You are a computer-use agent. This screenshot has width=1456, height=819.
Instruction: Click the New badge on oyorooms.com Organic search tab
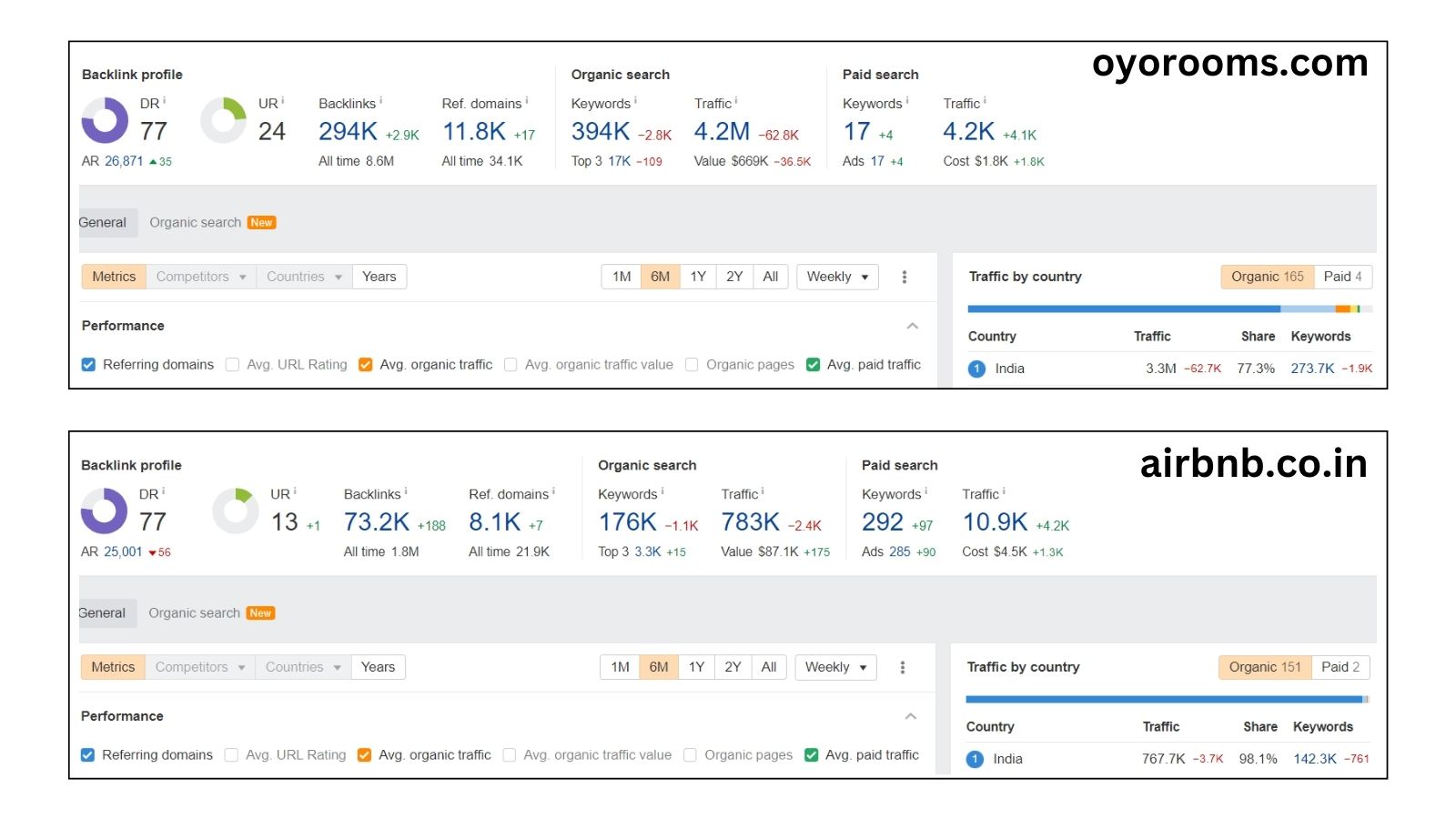click(261, 223)
